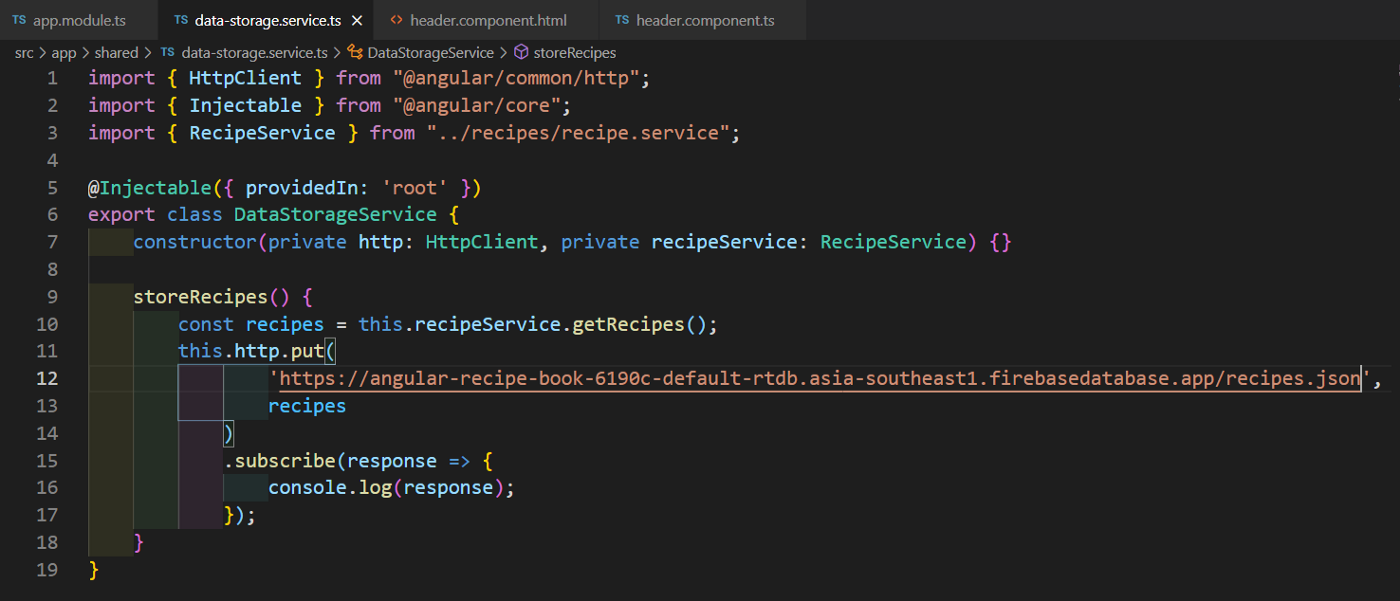Viewport: 1400px width, 601px height.
Task: Click 'app' breadcrumb segment
Action: (63, 53)
